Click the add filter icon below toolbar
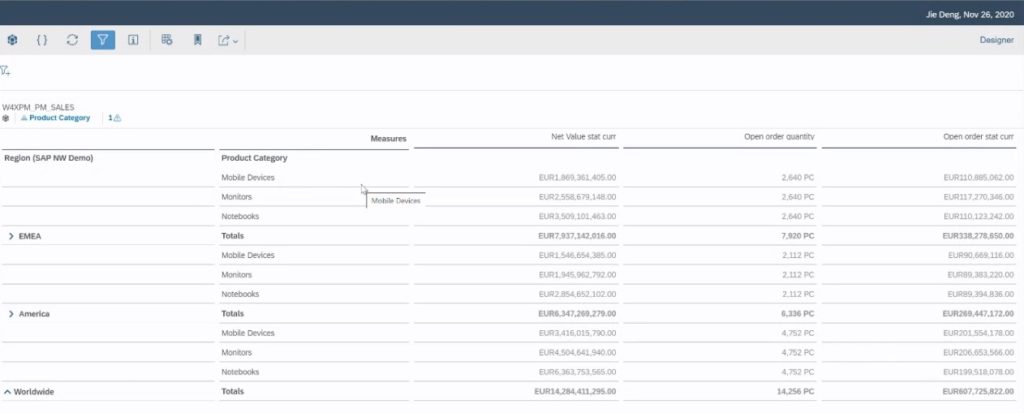This screenshot has height=413, width=1024. tap(6, 71)
